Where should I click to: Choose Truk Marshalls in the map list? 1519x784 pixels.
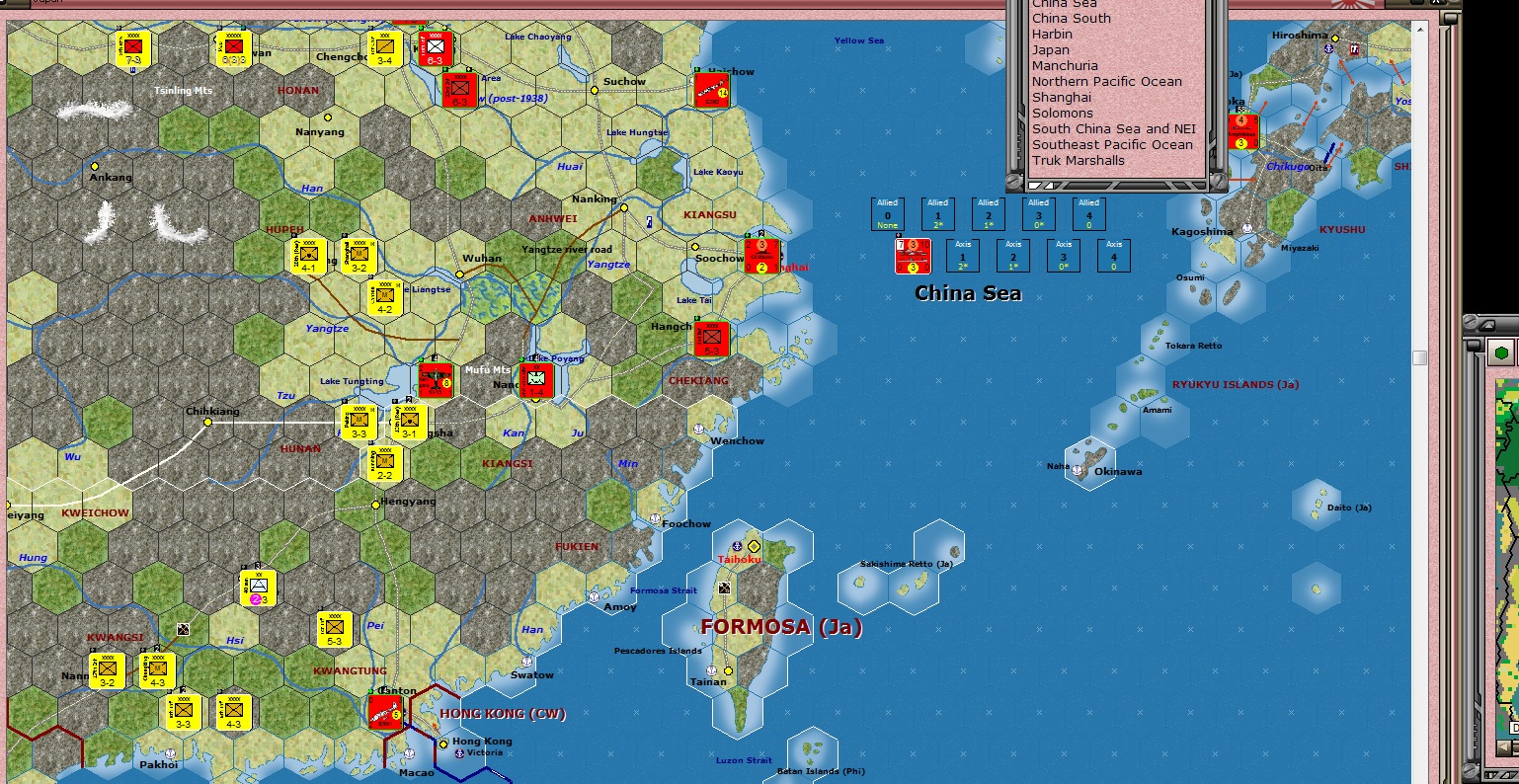(x=1079, y=160)
